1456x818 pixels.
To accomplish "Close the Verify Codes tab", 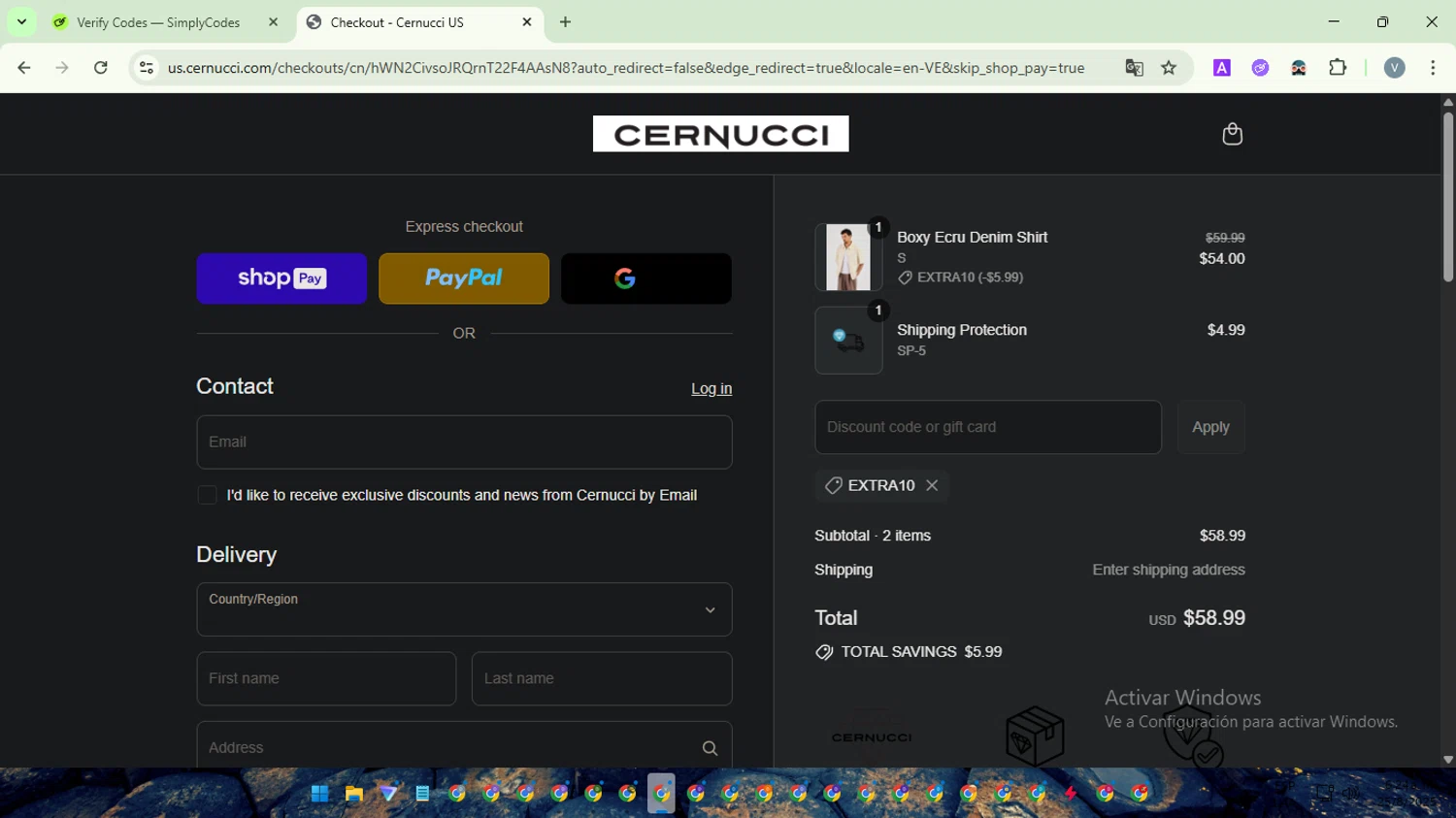I will coord(273,21).
